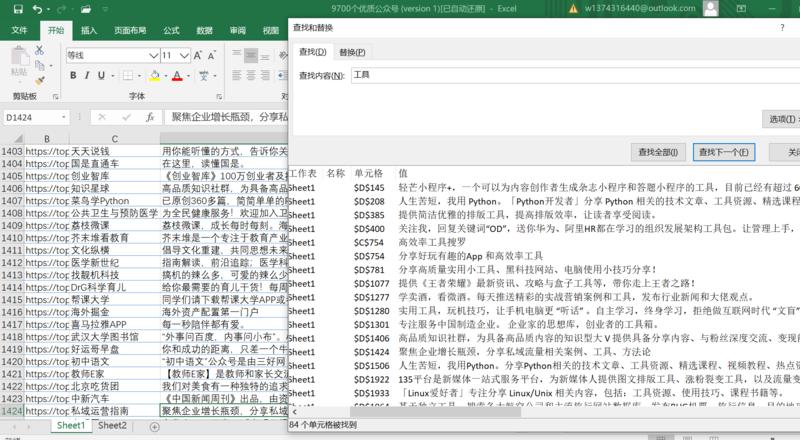
Task: Expand the font size dropdown showing 11
Action: pyautogui.click(x=184, y=55)
